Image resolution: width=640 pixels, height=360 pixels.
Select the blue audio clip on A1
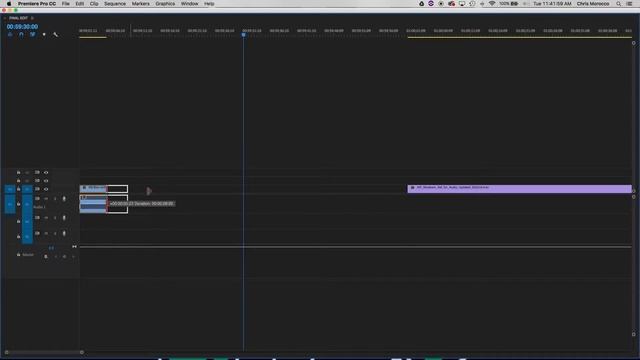click(x=93, y=205)
